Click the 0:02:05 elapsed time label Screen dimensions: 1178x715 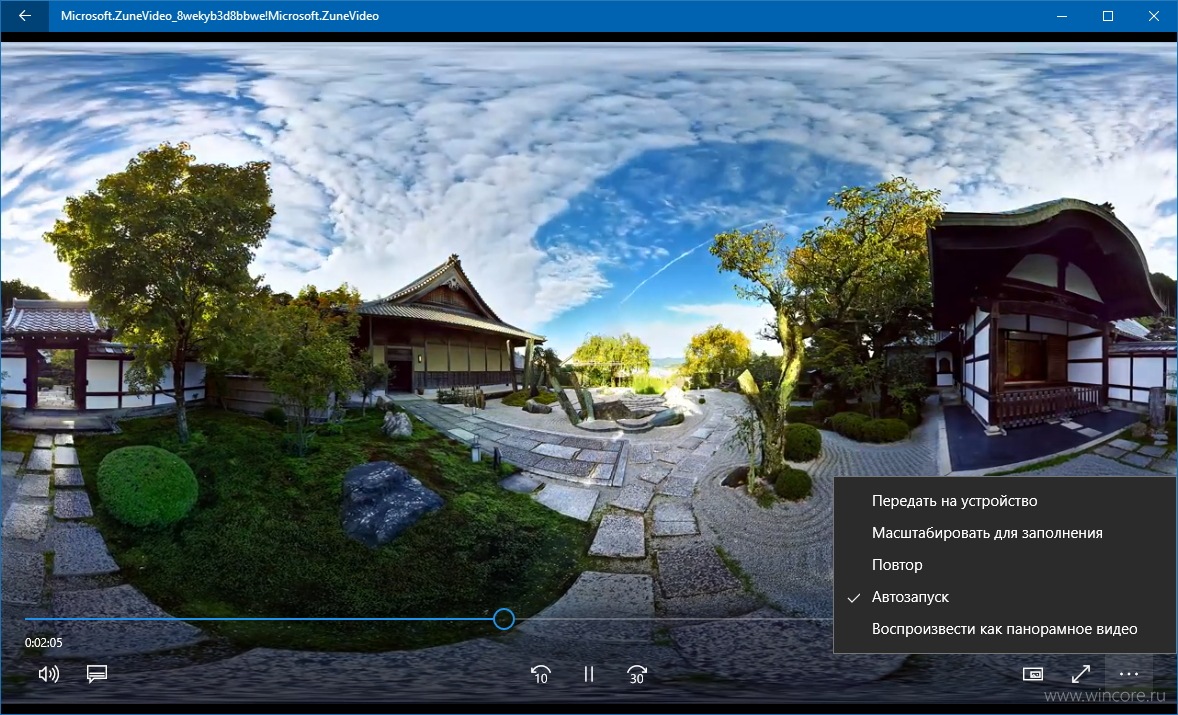click(44, 643)
